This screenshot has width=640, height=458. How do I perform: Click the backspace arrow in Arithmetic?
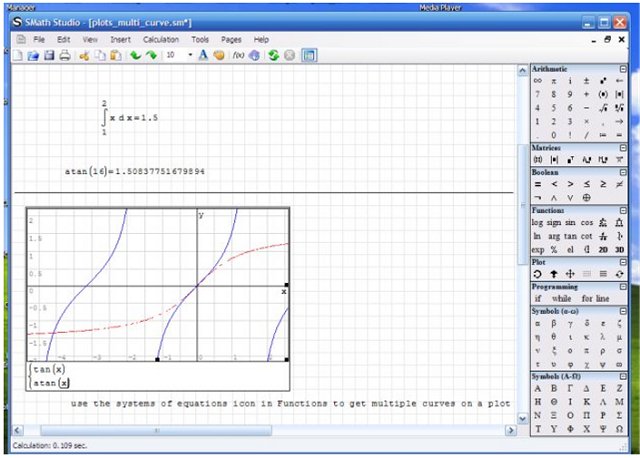coord(619,81)
